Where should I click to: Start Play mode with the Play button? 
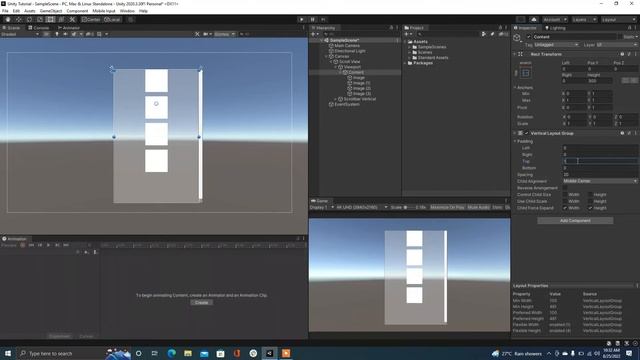click(302, 19)
